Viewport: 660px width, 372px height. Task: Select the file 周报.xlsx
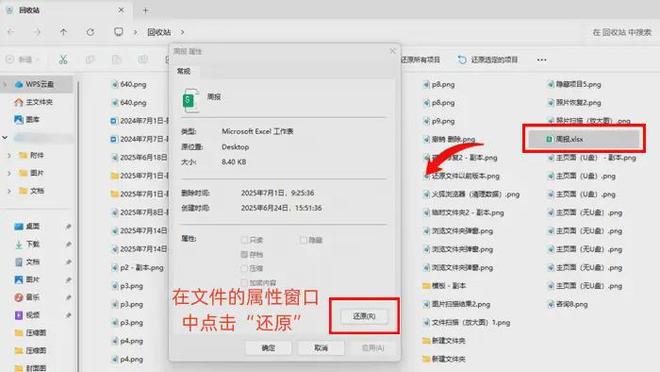(x=584, y=139)
